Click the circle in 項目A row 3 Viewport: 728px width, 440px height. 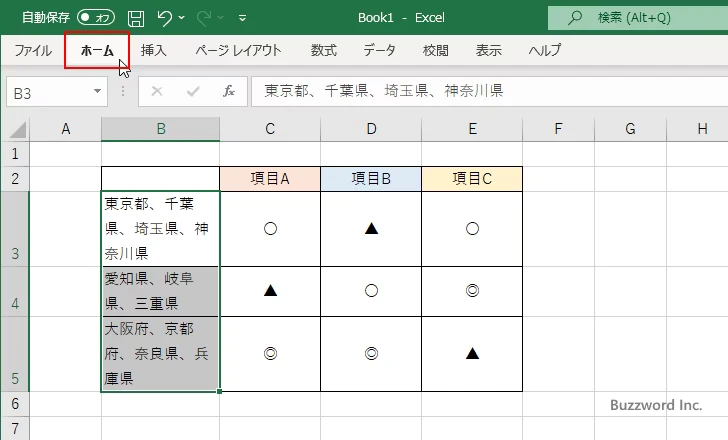pyautogui.click(x=270, y=229)
